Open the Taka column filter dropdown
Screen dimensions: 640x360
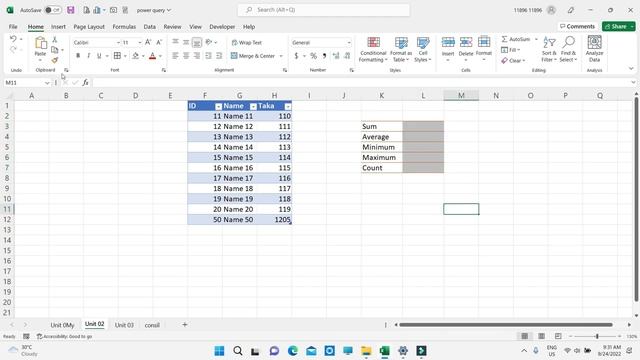[x=288, y=107]
